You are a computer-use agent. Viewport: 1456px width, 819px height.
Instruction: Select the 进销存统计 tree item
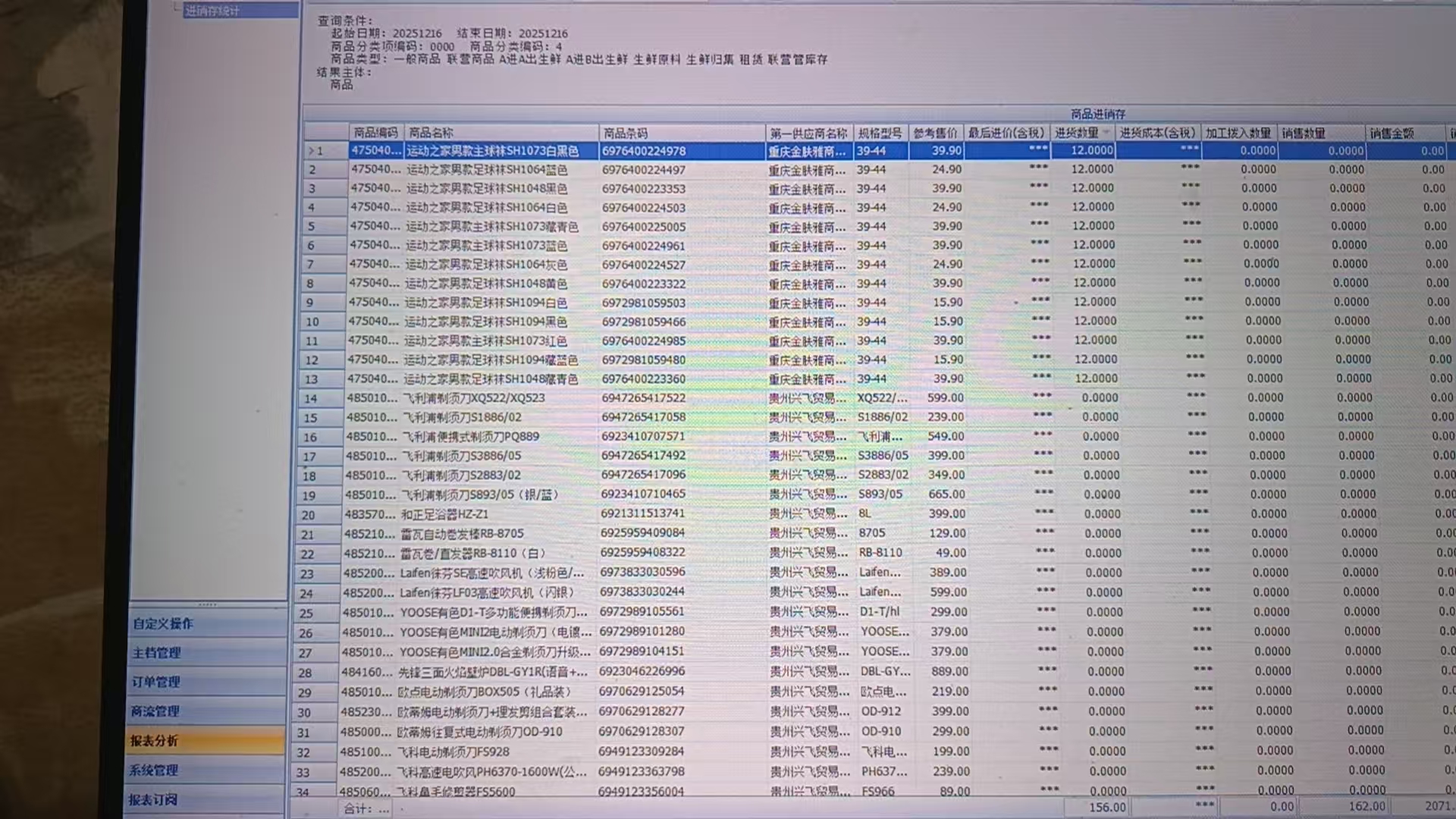[212, 11]
